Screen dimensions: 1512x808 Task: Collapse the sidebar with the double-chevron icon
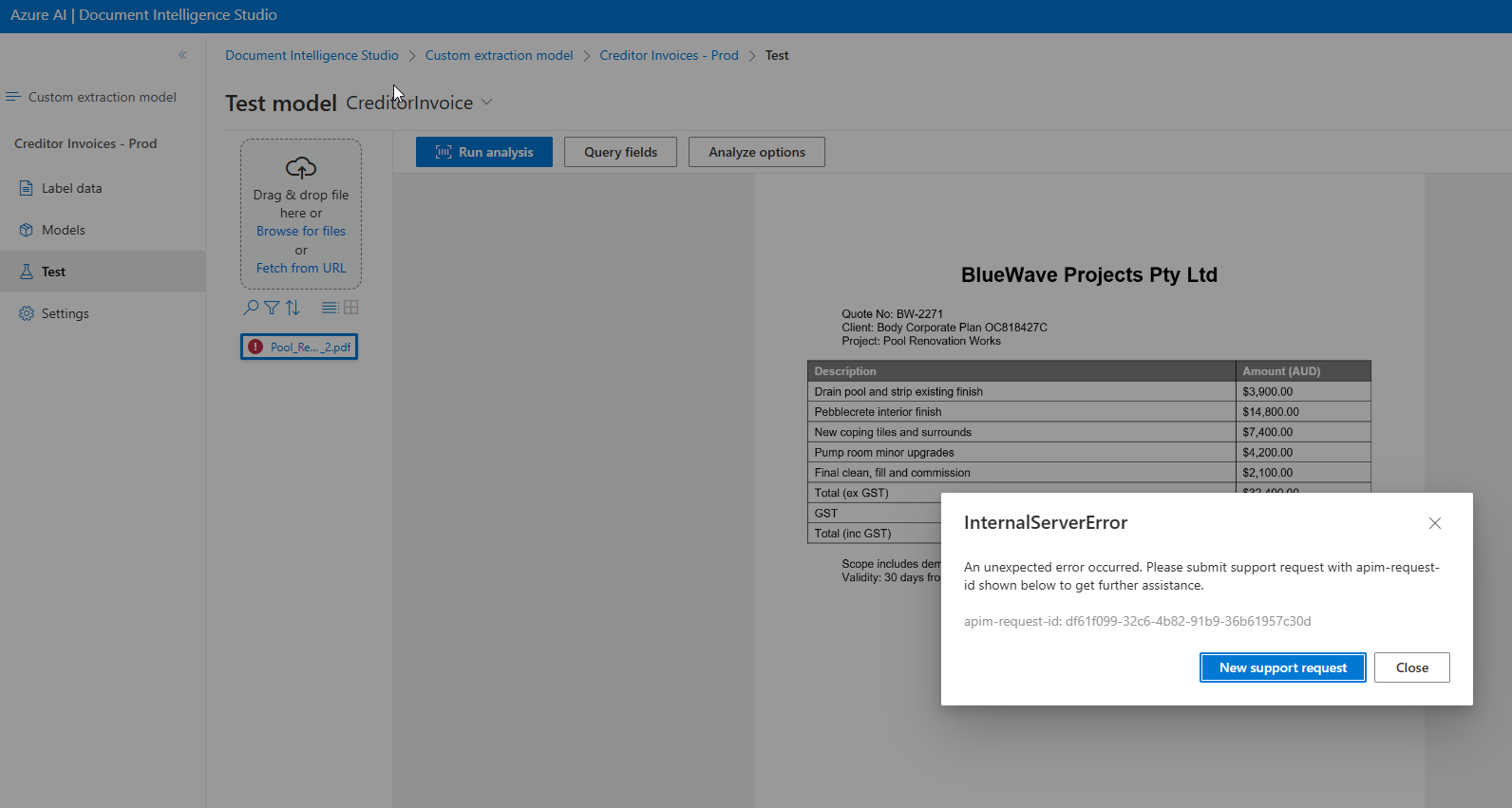[182, 55]
